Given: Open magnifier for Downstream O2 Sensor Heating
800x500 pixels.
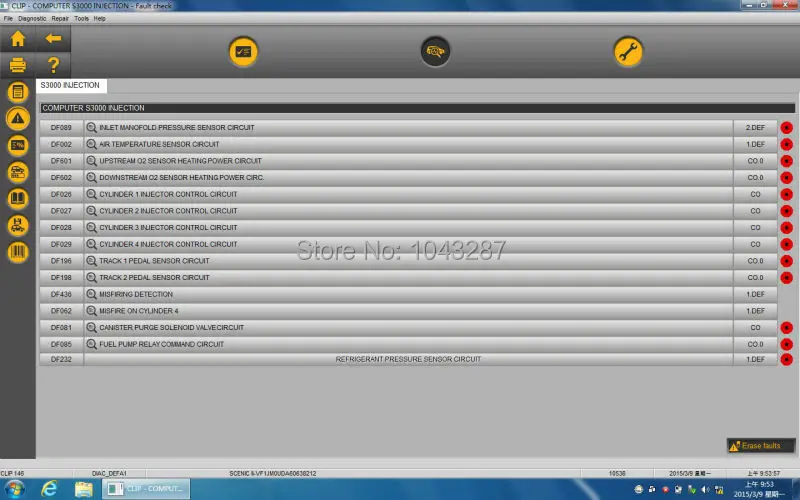Looking at the screenshot, I should pyautogui.click(x=91, y=178).
